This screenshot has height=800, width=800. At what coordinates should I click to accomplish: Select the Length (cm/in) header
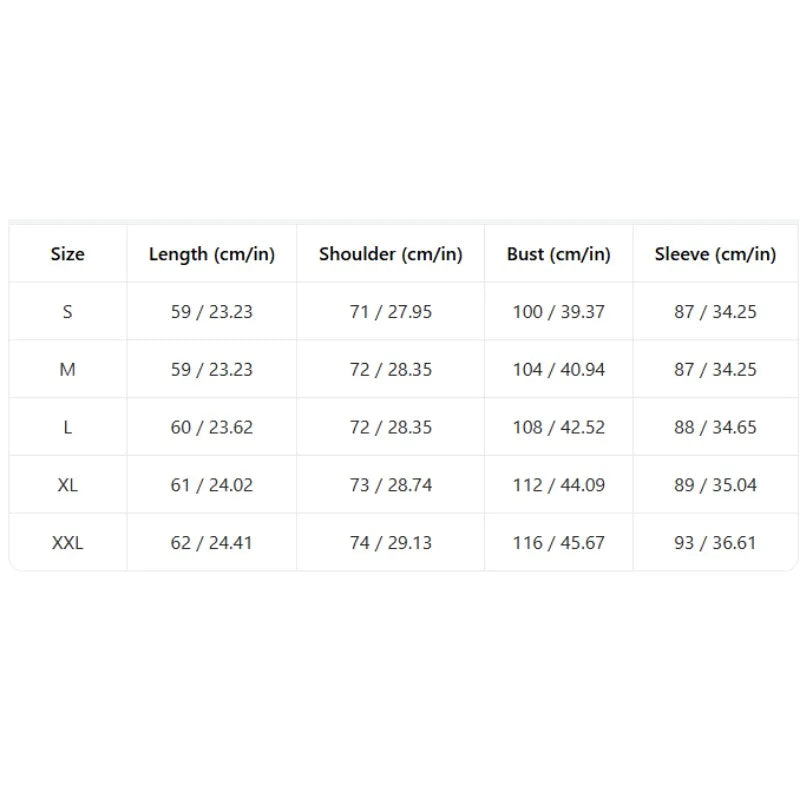[212, 254]
